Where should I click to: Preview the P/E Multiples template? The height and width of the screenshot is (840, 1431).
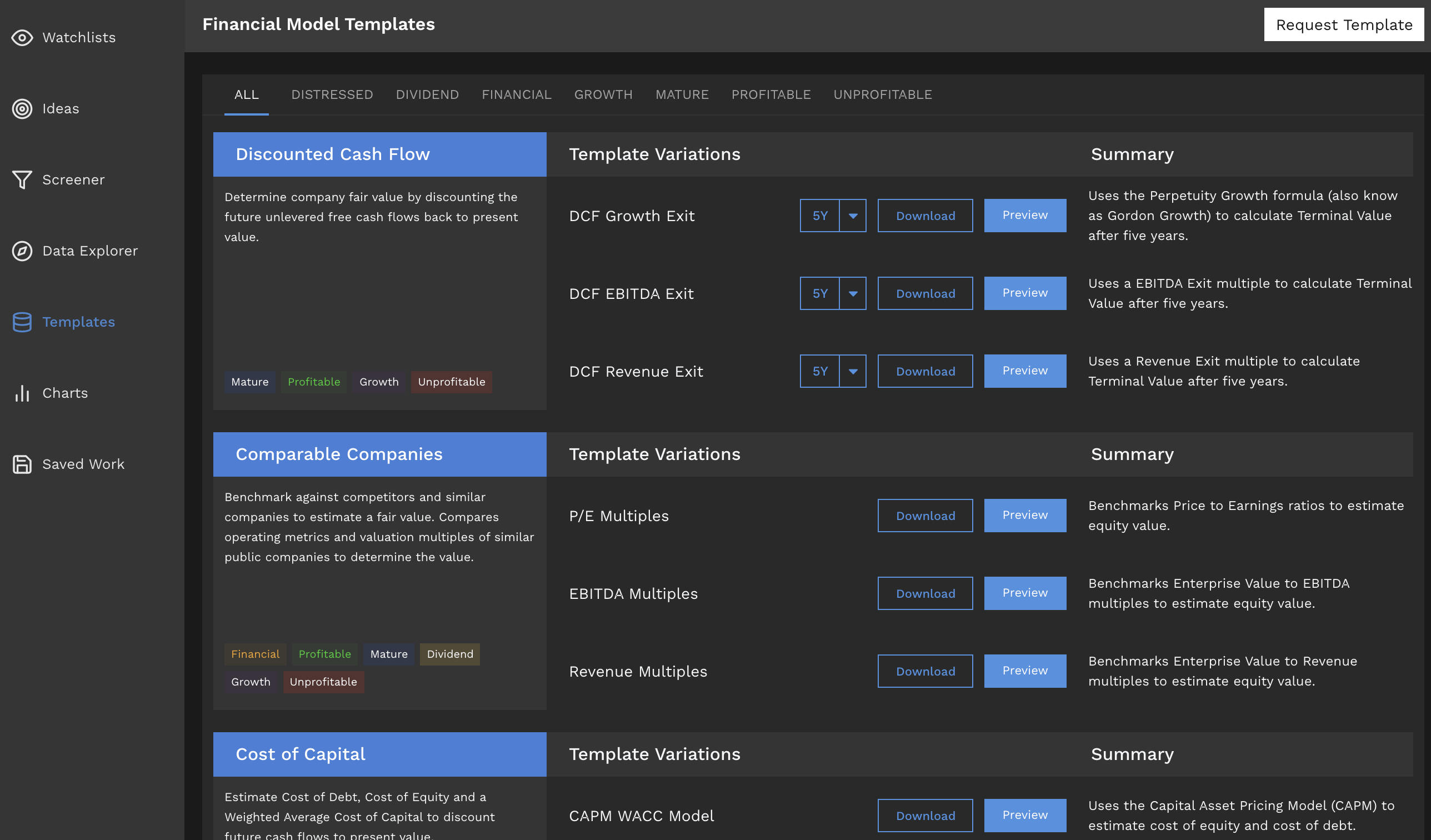(1024, 515)
